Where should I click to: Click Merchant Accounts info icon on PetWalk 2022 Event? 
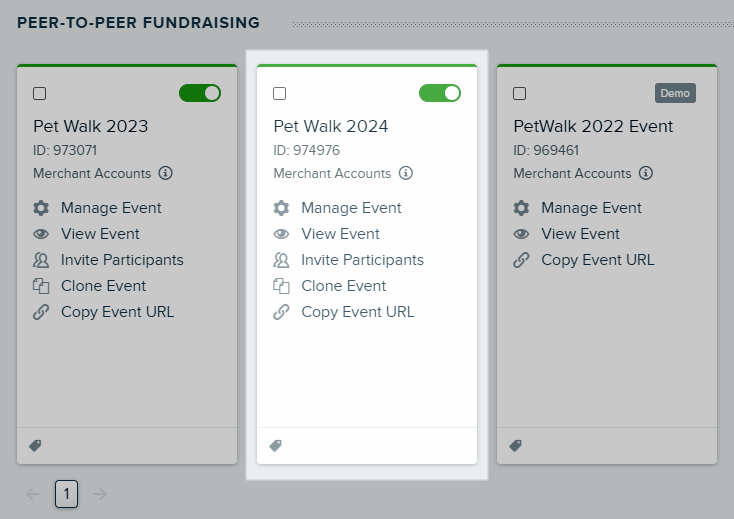click(x=646, y=173)
